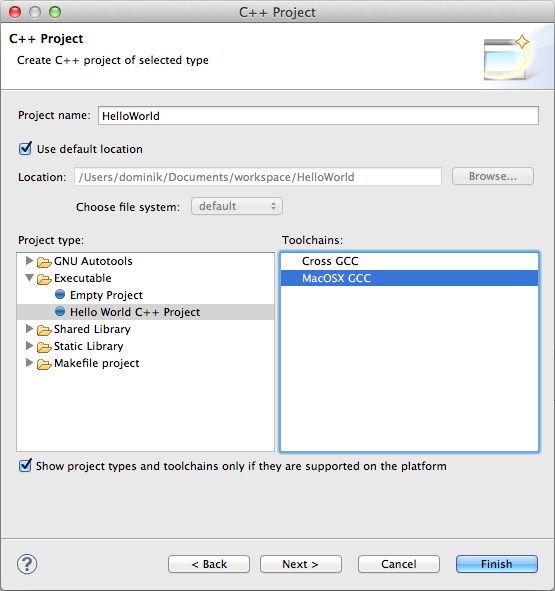The height and width of the screenshot is (591, 555).
Task: Click the Shared Library folder icon
Action: (x=44, y=330)
